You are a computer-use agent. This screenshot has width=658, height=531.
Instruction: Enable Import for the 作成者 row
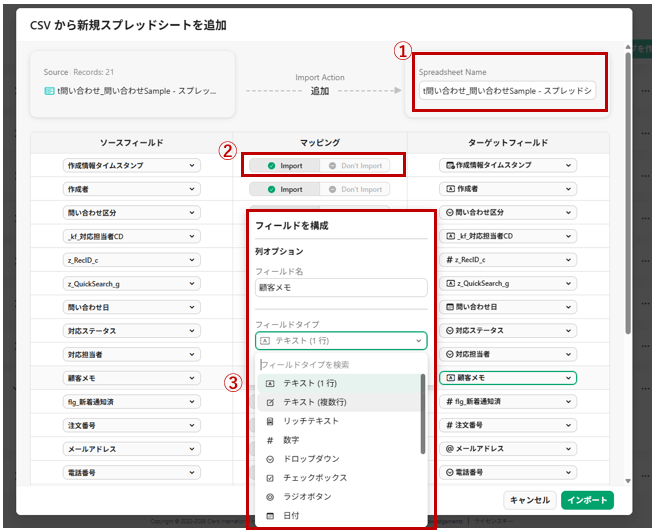click(x=284, y=189)
